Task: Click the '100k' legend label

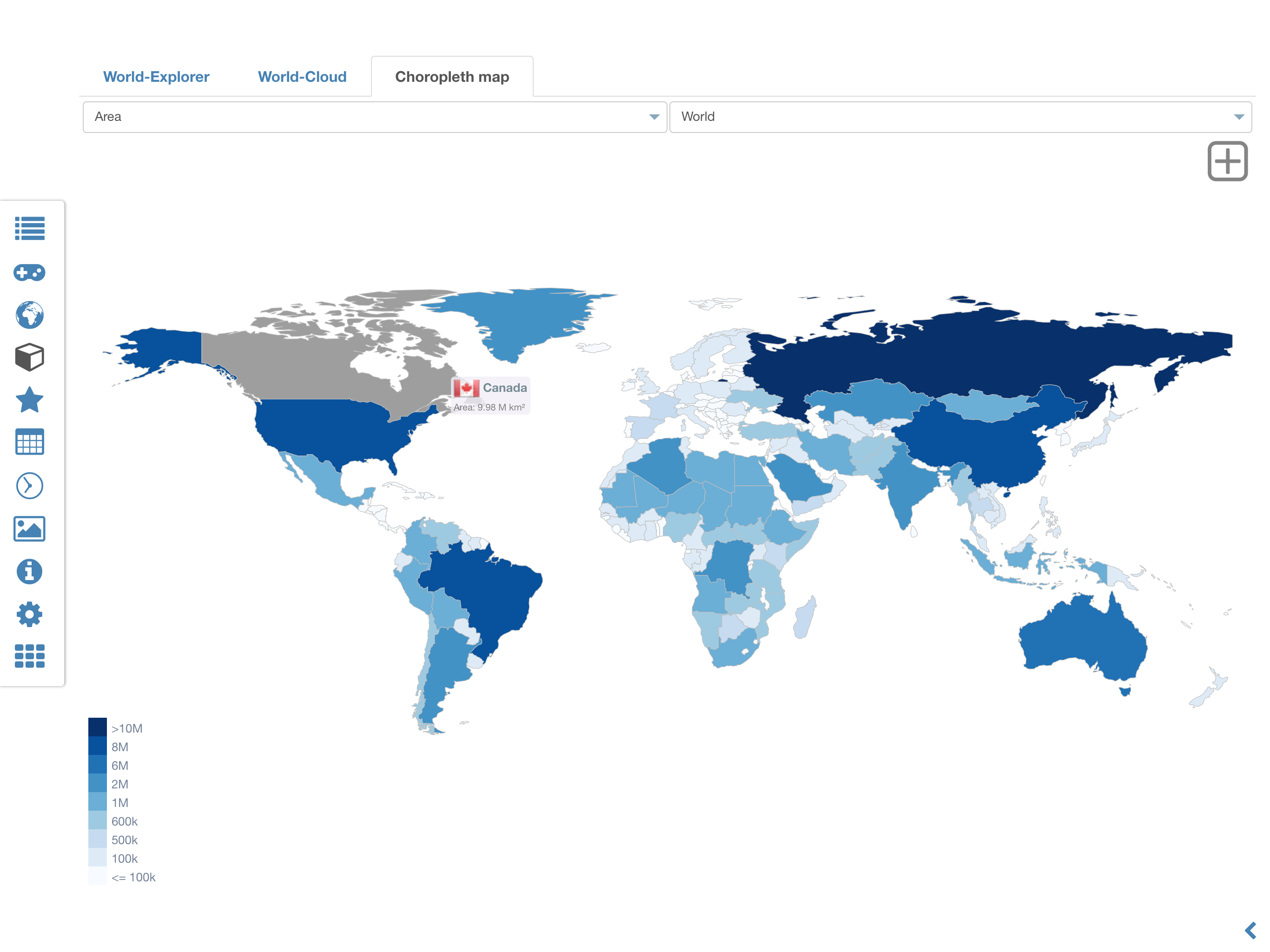Action: coord(125,859)
